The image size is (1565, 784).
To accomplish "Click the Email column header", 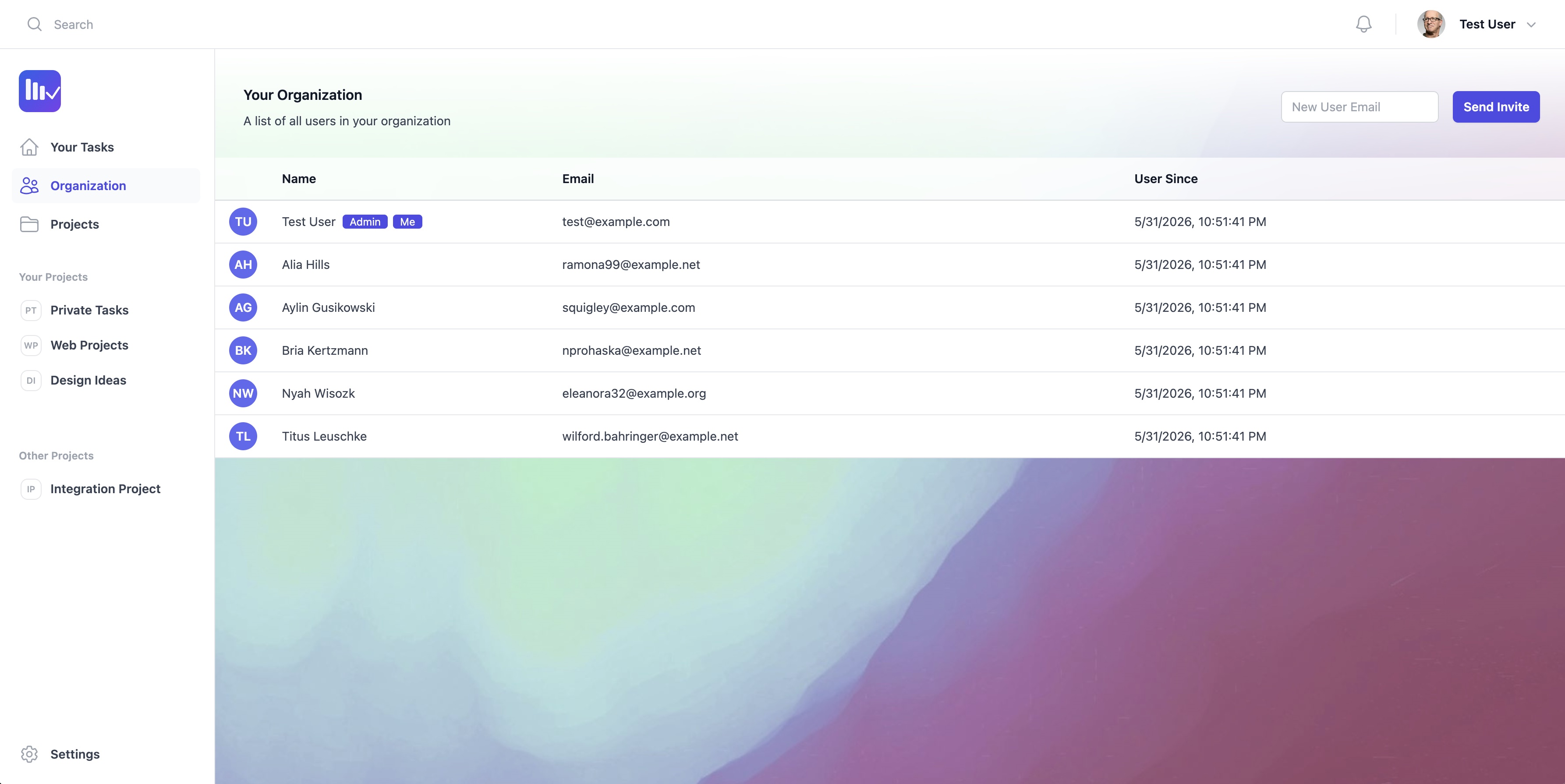I will point(578,179).
